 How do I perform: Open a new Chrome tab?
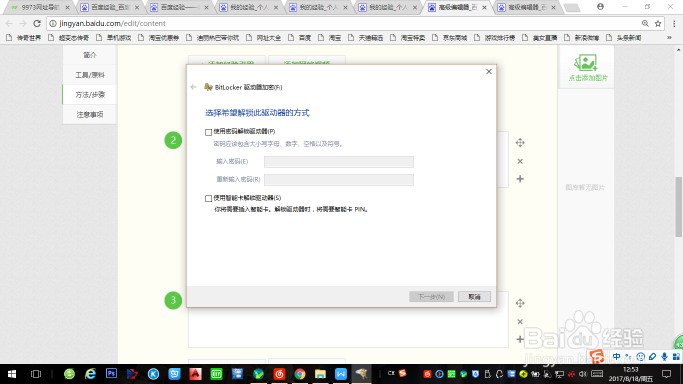pyautogui.click(x=571, y=7)
